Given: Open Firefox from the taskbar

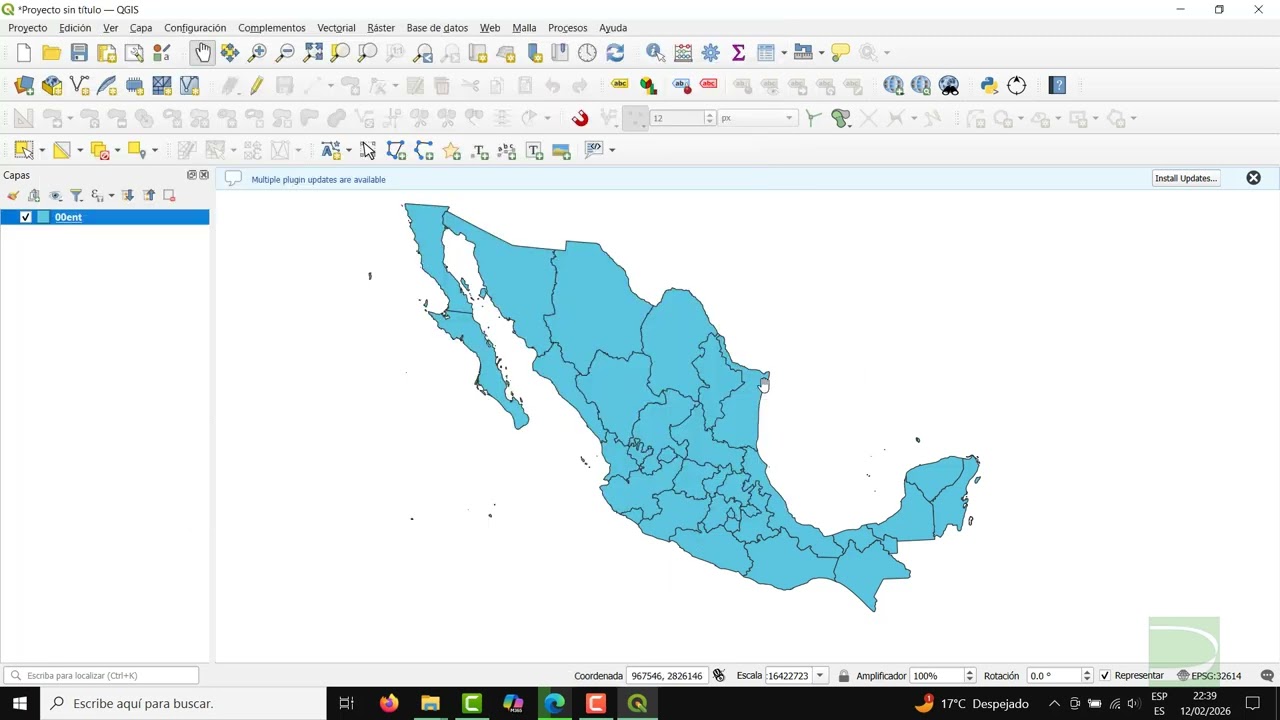Looking at the screenshot, I should click(389, 703).
